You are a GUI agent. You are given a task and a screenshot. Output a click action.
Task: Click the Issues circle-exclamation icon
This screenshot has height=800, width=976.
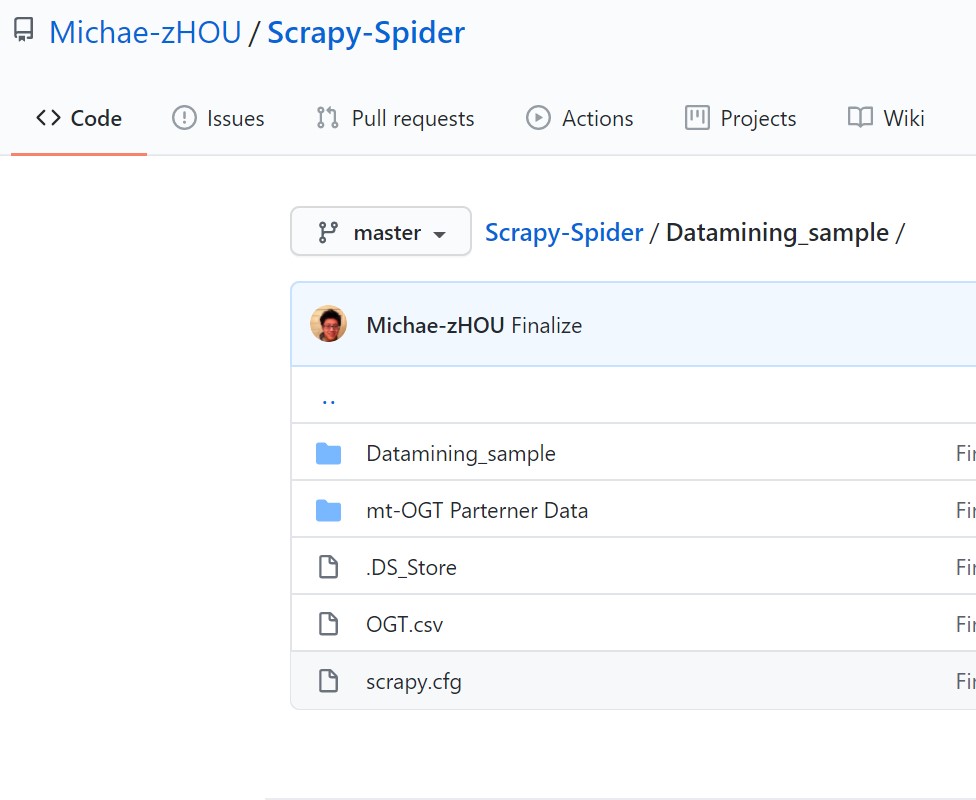(x=184, y=118)
